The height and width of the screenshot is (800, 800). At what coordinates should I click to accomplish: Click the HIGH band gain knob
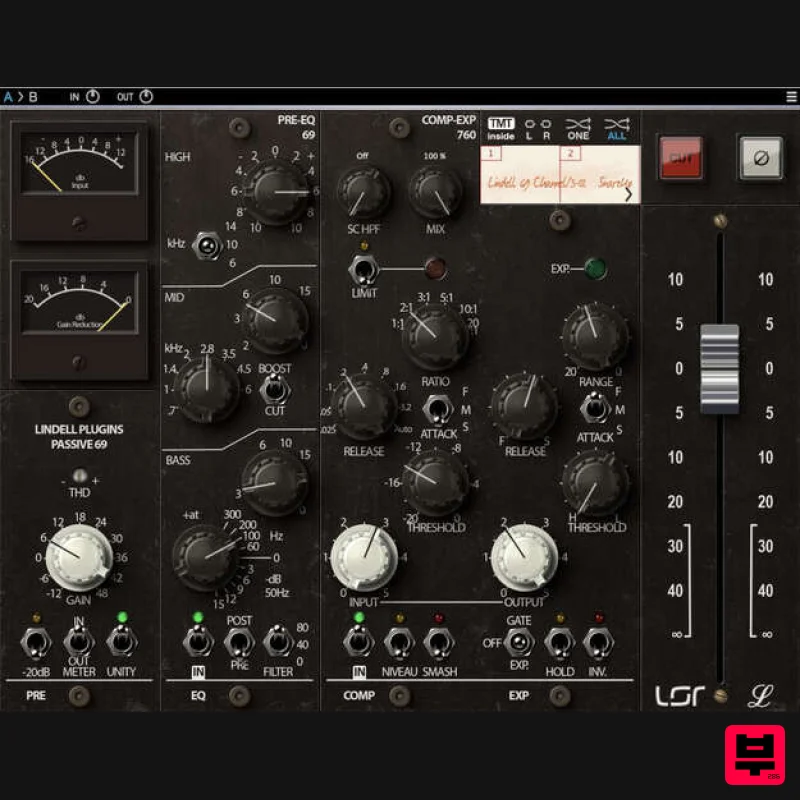[276, 192]
